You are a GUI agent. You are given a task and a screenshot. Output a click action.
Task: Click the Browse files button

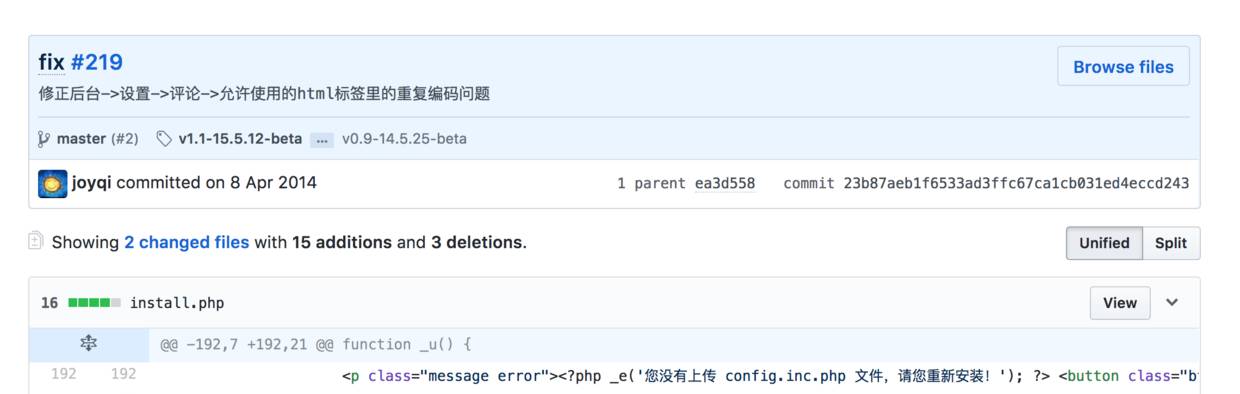pos(1123,67)
